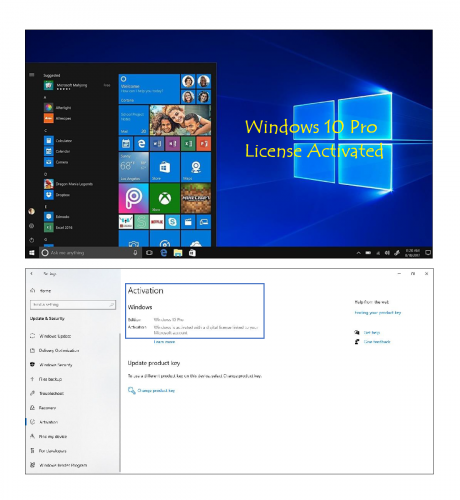This screenshot has width=460, height=500.
Task: Click the Learn more link under Activation
Action: (x=164, y=342)
